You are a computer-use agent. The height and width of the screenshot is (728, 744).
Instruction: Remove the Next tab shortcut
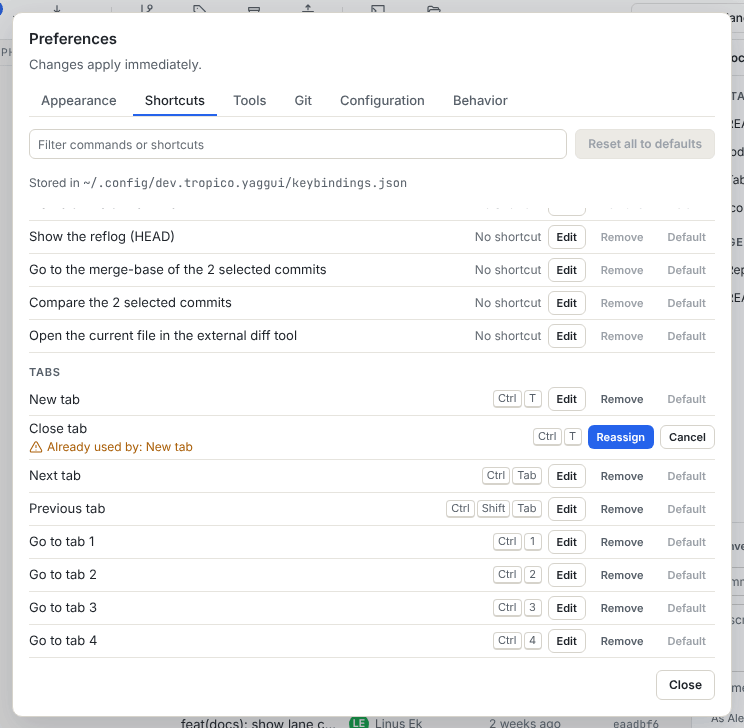[622, 476]
